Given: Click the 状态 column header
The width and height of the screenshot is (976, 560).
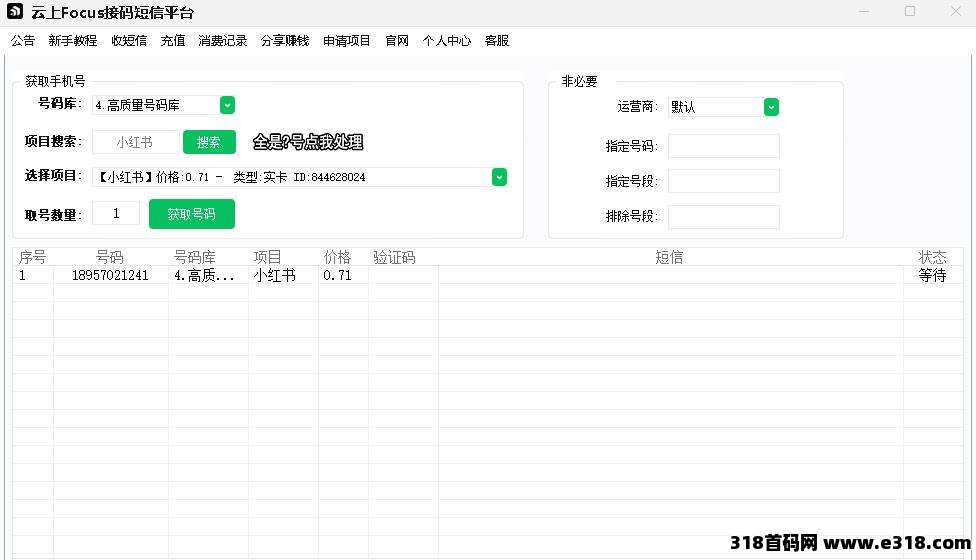Looking at the screenshot, I should point(932,257).
